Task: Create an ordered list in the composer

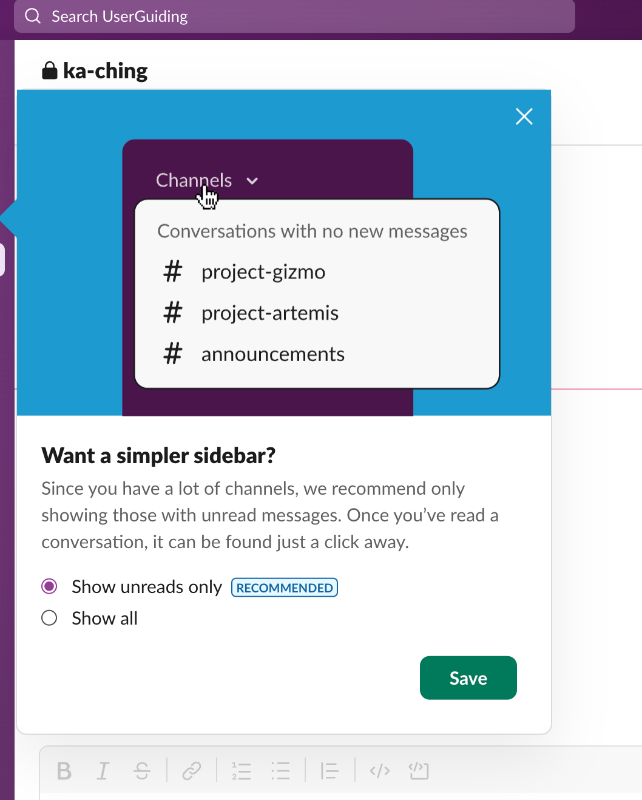Action: (241, 770)
